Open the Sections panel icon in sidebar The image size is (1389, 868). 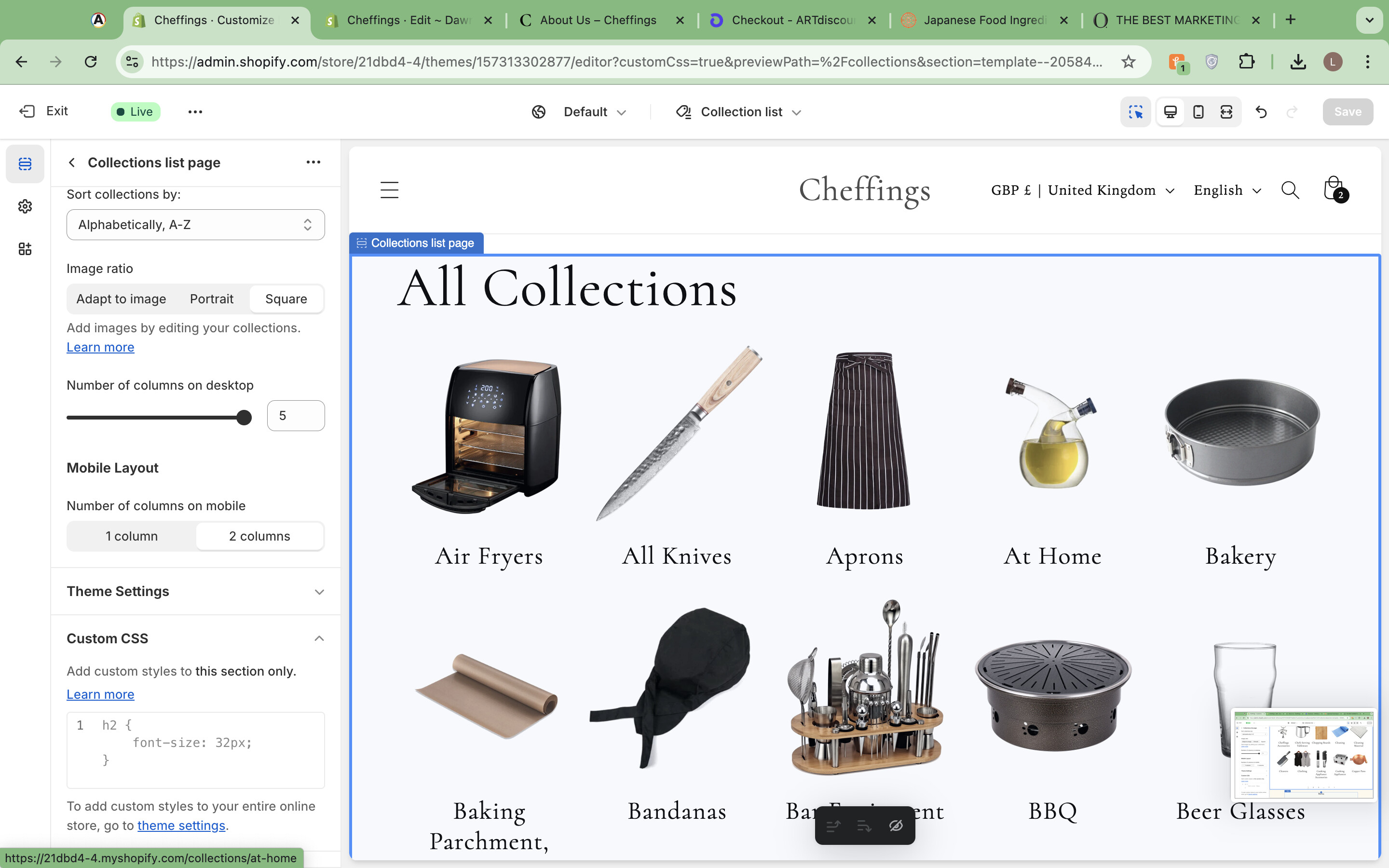pos(25,164)
